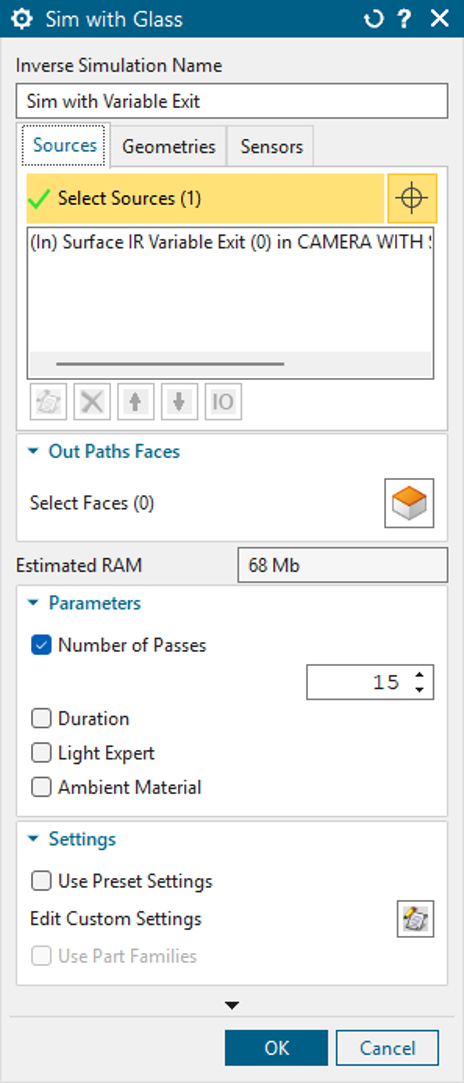Collapse the Out Paths Faces section
The image size is (464, 1083).
coord(33,452)
